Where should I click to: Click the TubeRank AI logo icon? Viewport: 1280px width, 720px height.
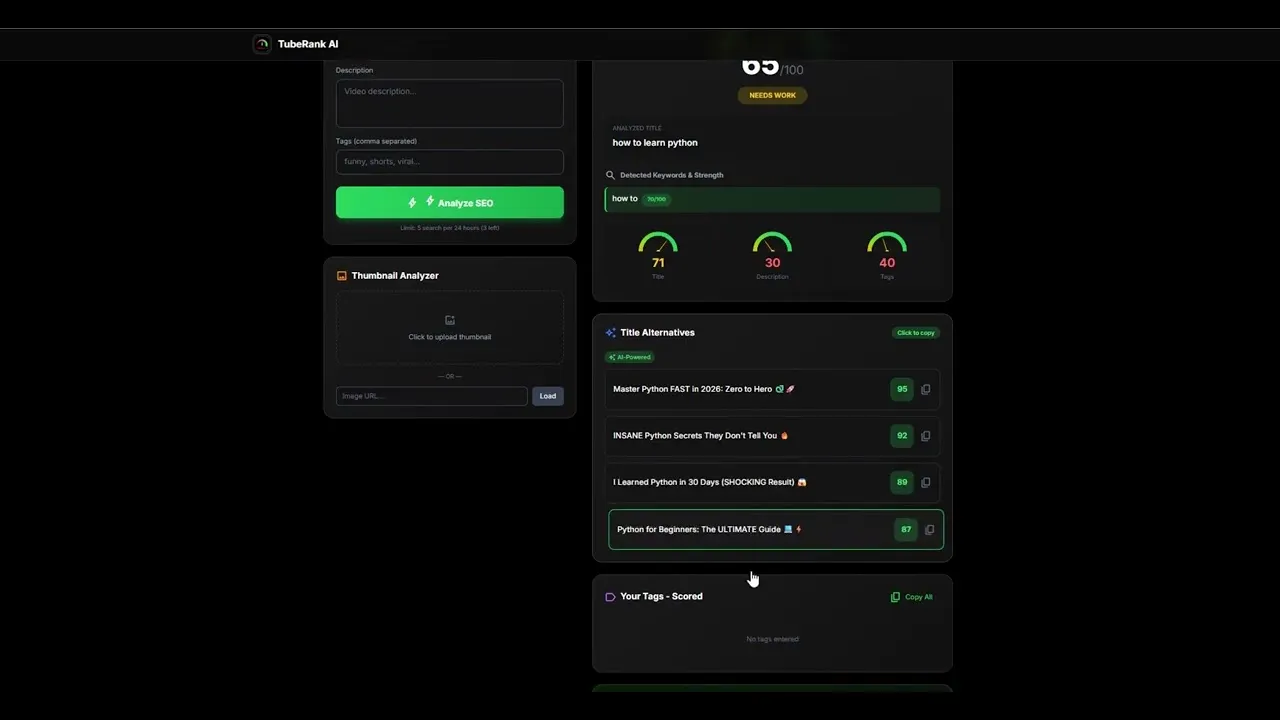point(262,44)
